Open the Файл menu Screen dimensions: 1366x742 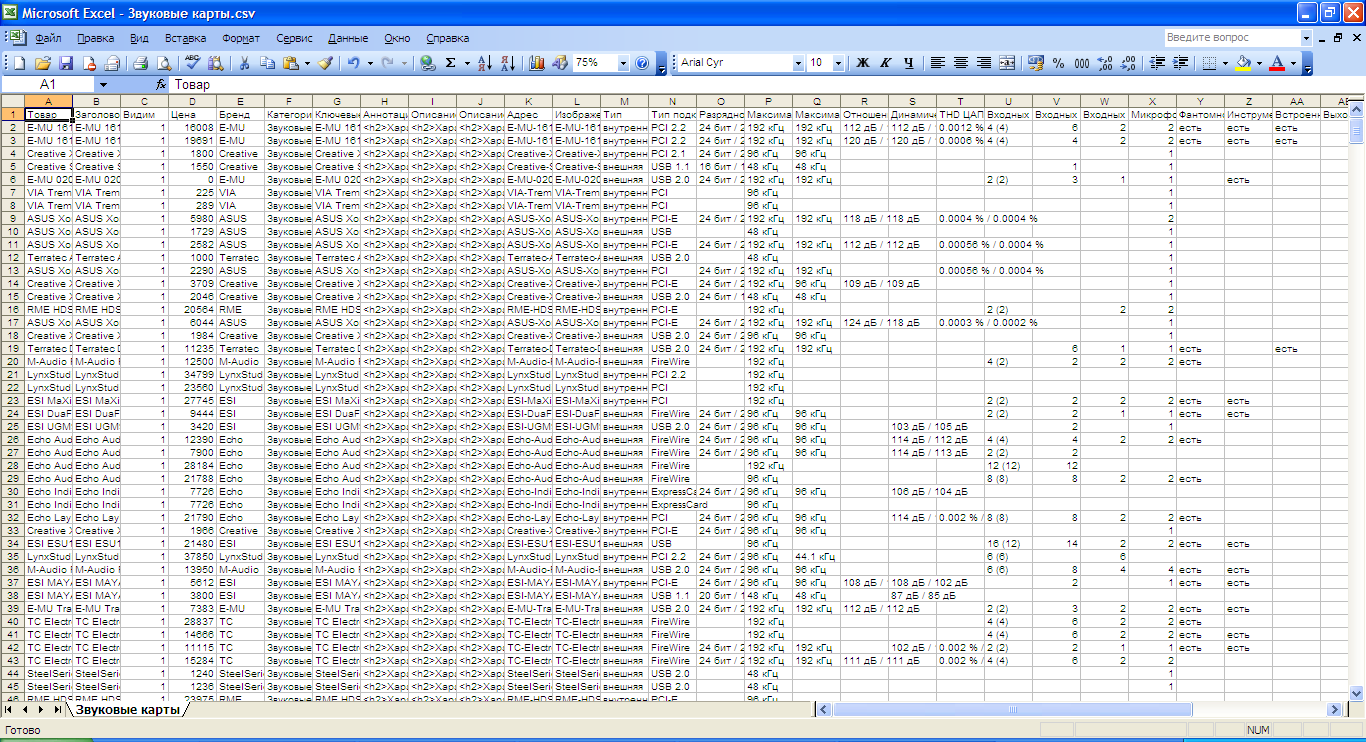point(48,38)
